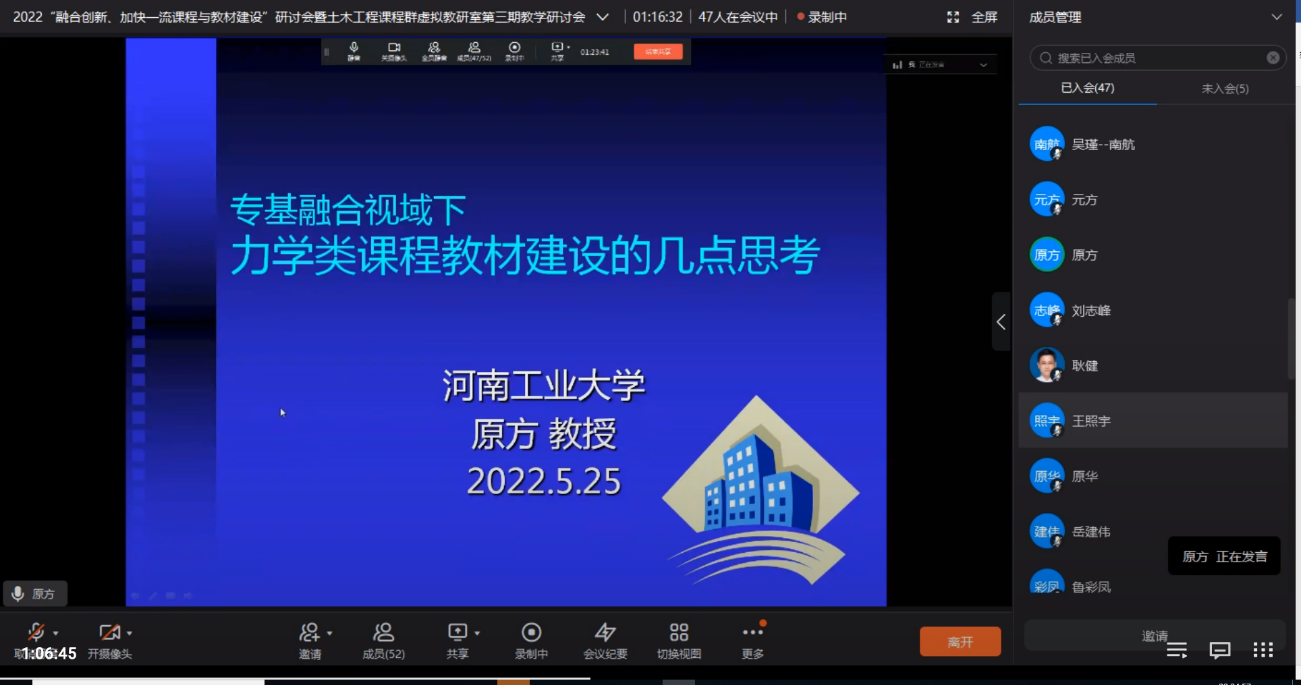Screen dimensions: 1301x685
Task: Expand the 共享 share options arrow
Action: coord(477,633)
